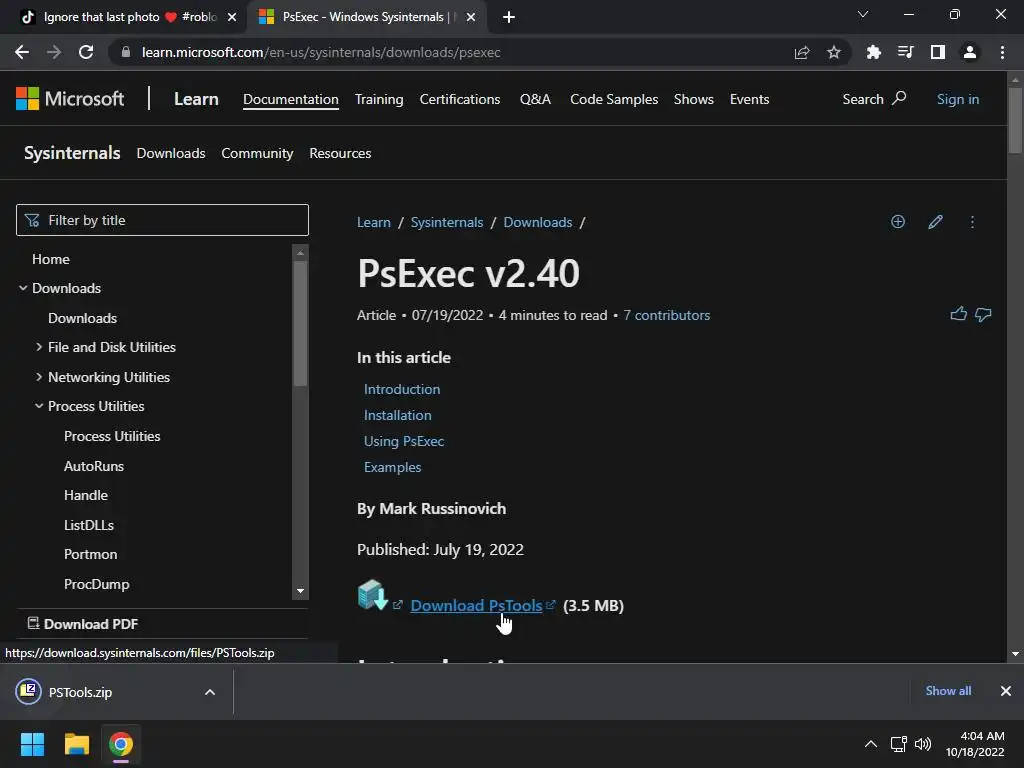Open Sysinternals Downloads nav link
Image resolution: width=1024 pixels, height=768 pixels.
170,153
